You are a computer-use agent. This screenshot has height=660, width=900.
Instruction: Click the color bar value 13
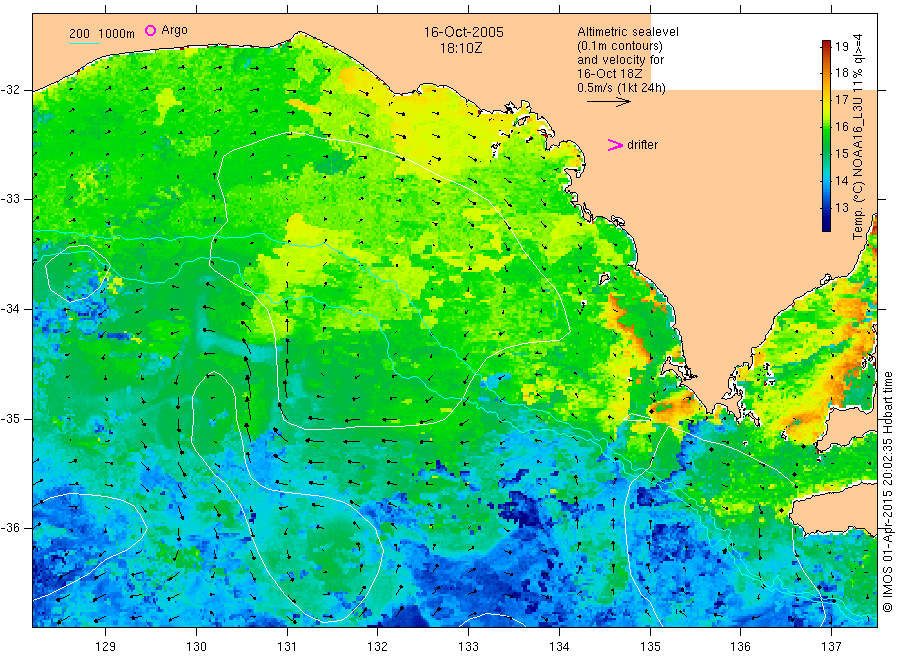(841, 208)
